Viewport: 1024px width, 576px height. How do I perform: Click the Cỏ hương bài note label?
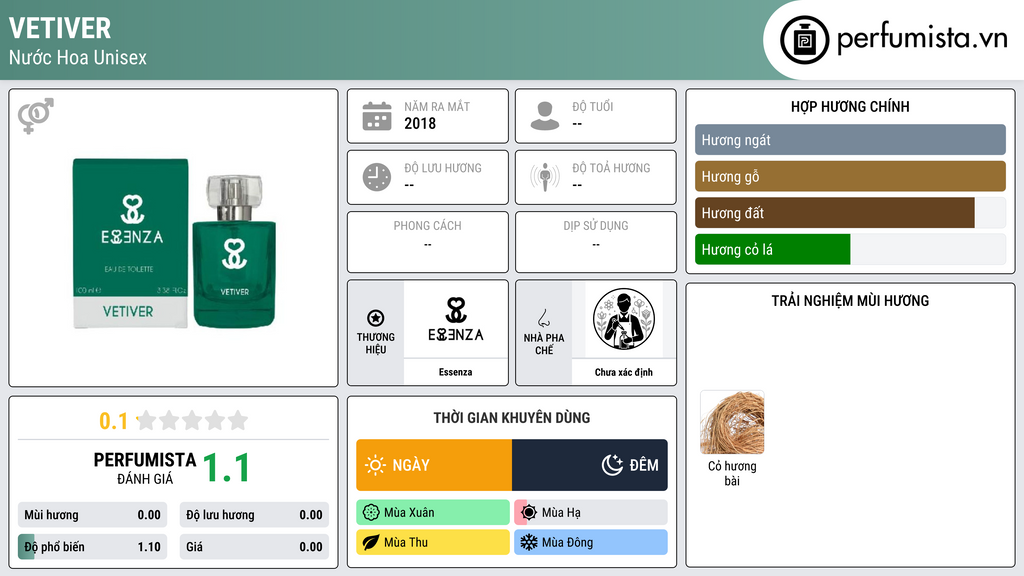pyautogui.click(x=732, y=473)
